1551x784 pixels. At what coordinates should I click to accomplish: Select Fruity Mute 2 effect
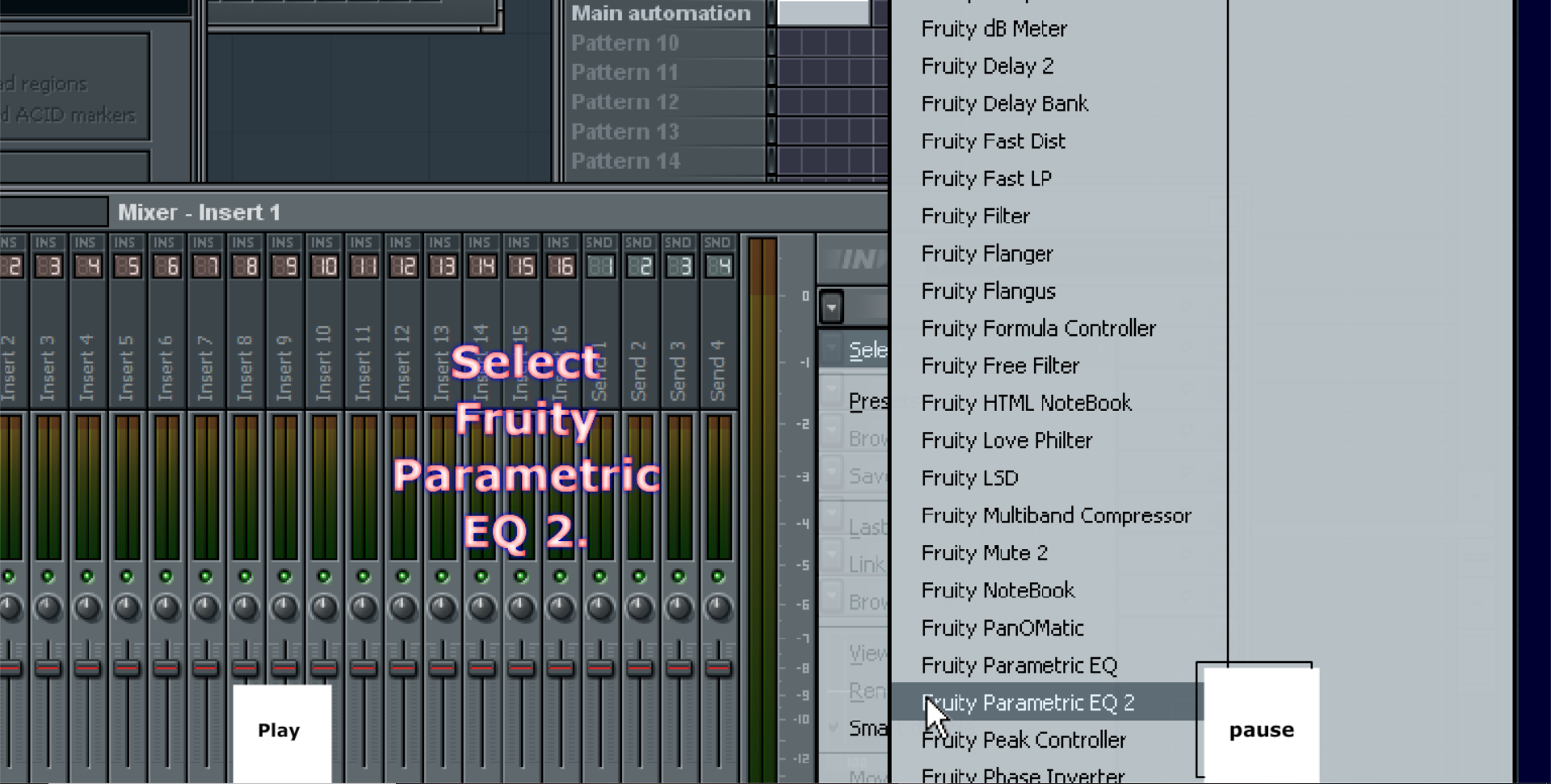[984, 553]
